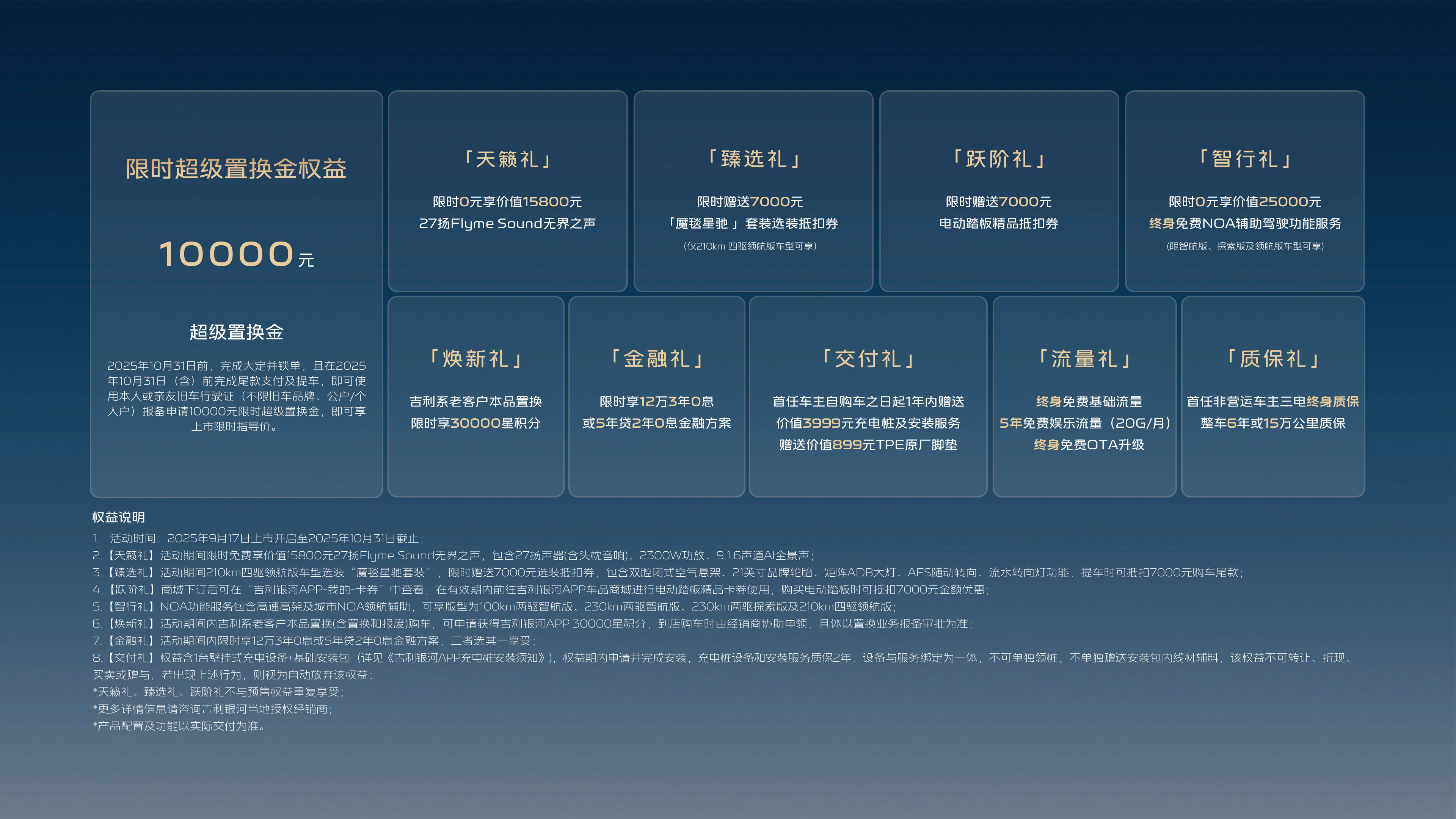1456x819 pixels.
Task: Click 限时享30000星积分 text
Action: [x=475, y=423]
